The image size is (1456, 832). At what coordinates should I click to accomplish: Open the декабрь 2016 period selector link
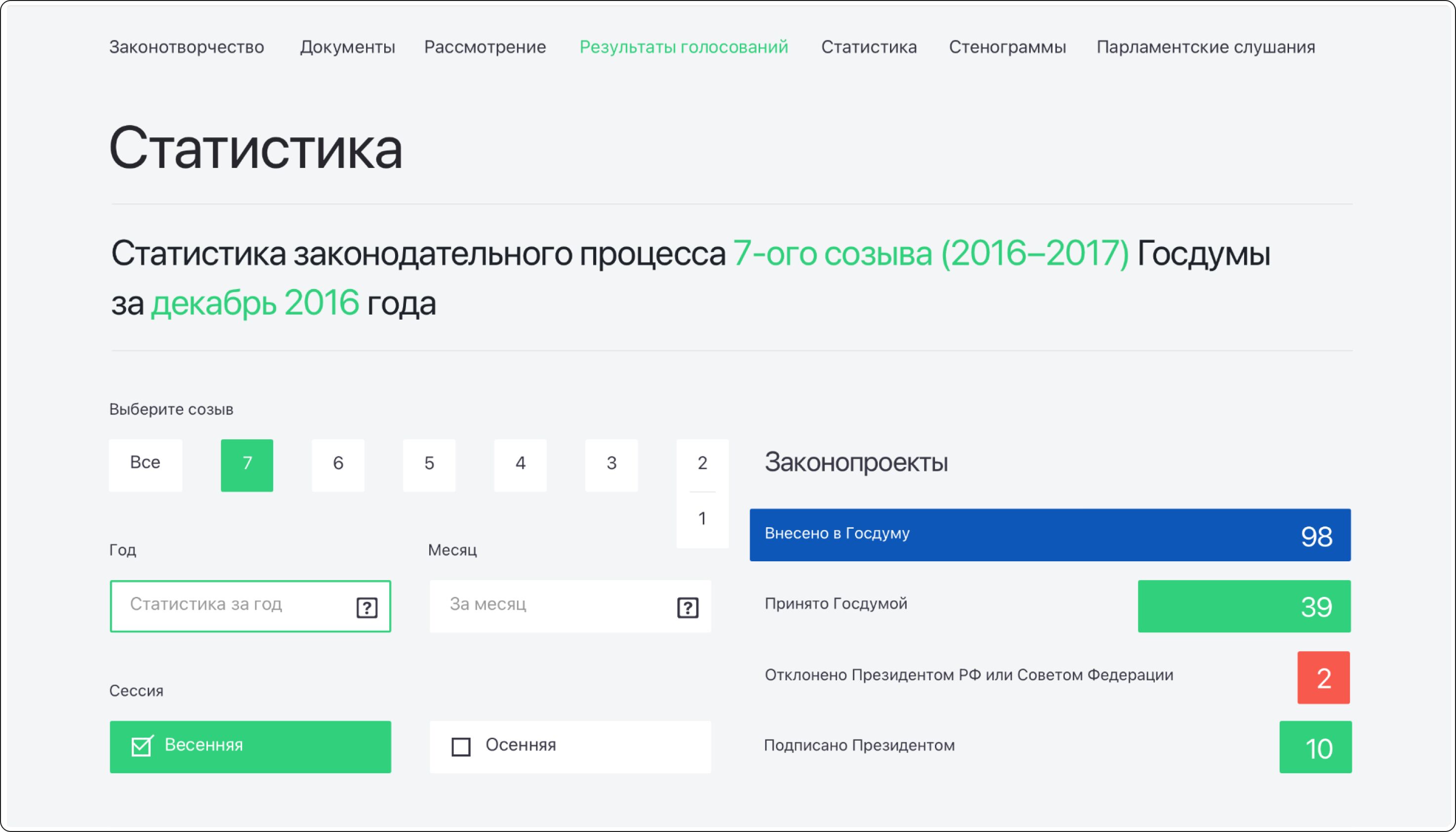tap(255, 303)
